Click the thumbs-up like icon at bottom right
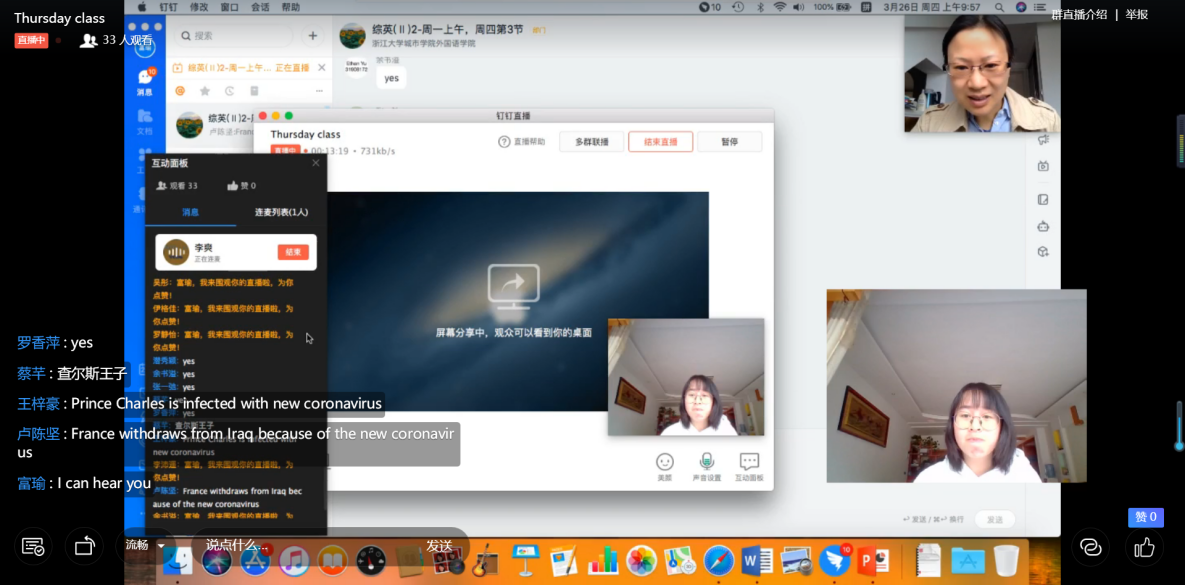Image resolution: width=1185 pixels, height=585 pixels. (1144, 546)
